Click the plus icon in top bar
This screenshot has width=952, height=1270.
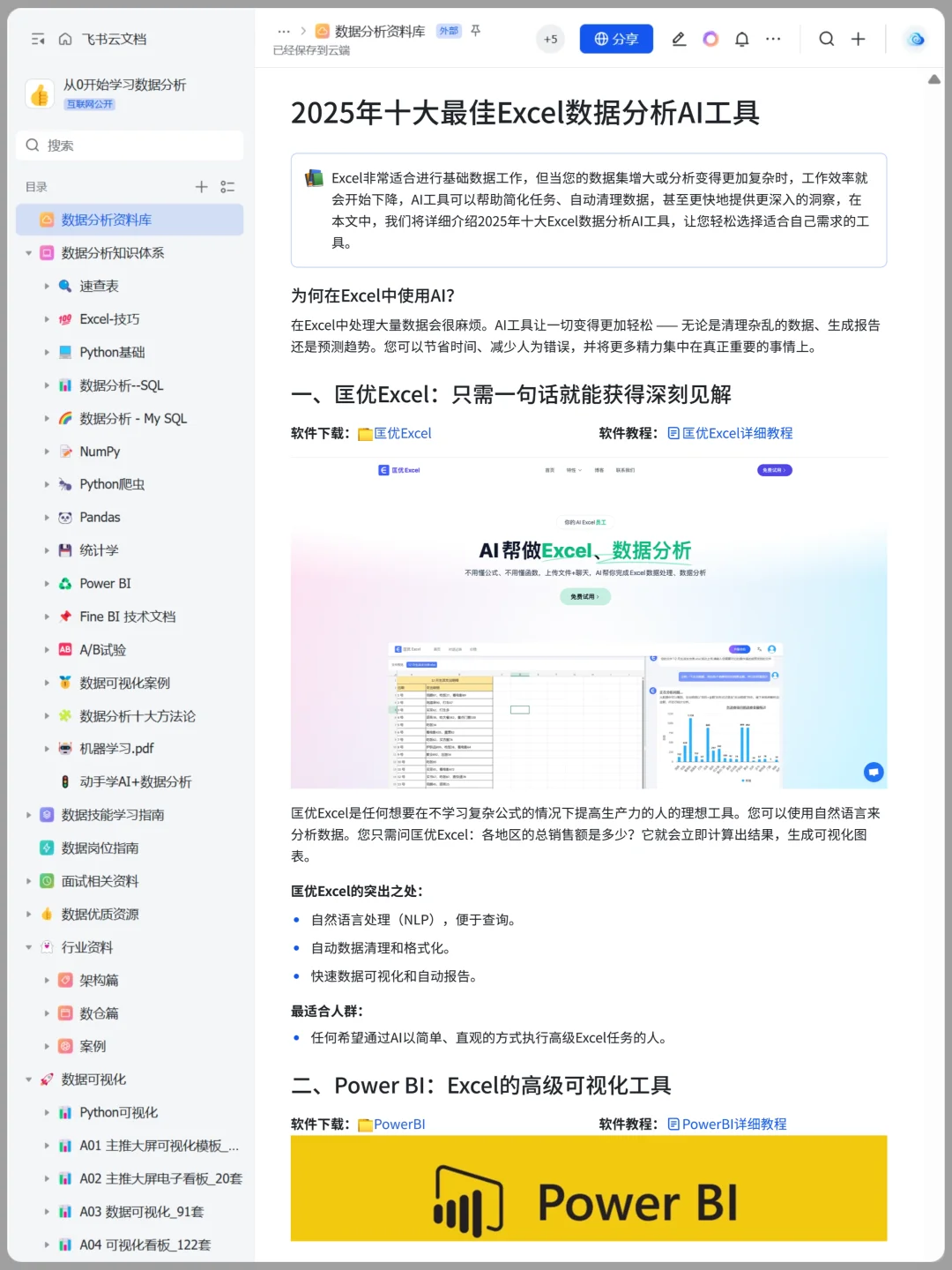[858, 39]
